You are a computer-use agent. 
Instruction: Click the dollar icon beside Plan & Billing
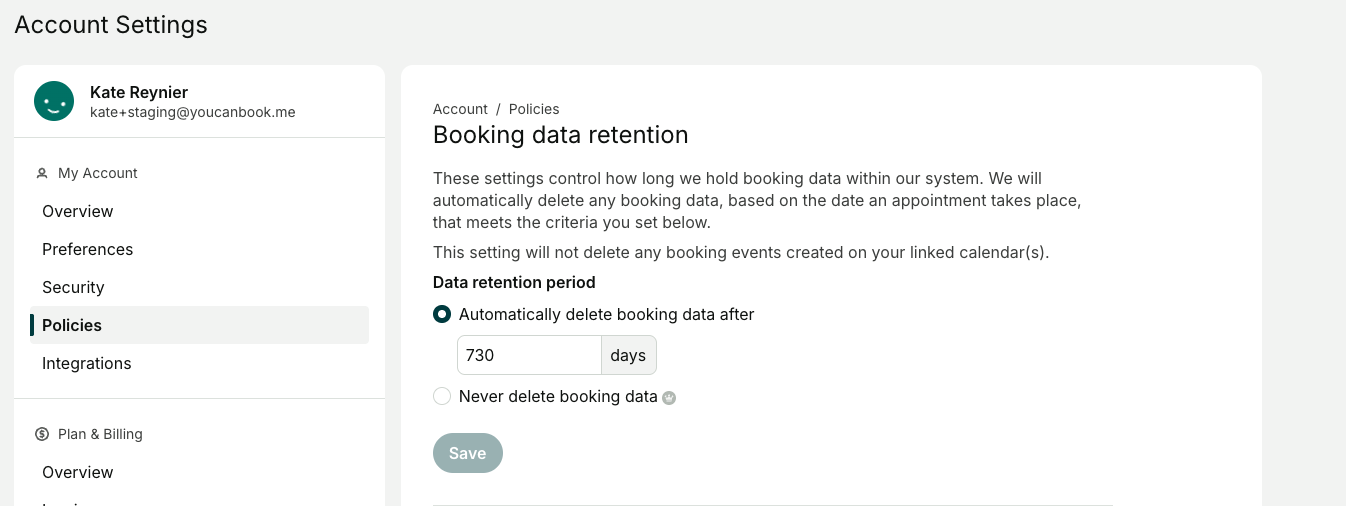pyautogui.click(x=42, y=434)
